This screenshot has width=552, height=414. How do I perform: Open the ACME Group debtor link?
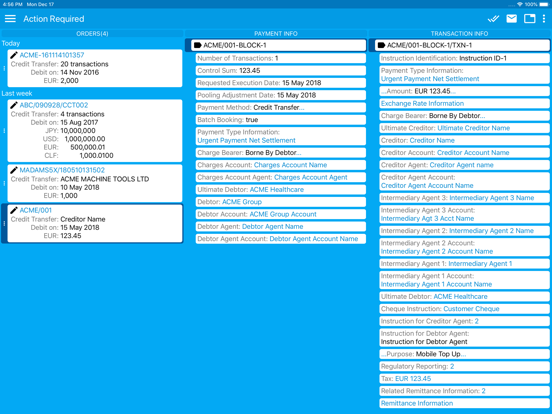coord(242,202)
